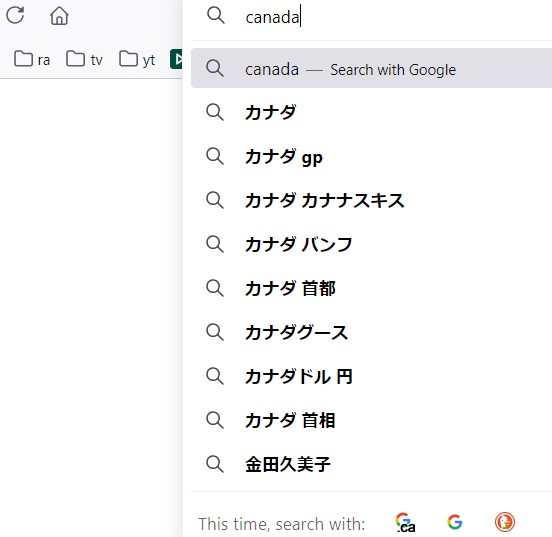Screen dimensions: 552x537
Task: Open the Home page icon
Action: click(59, 16)
